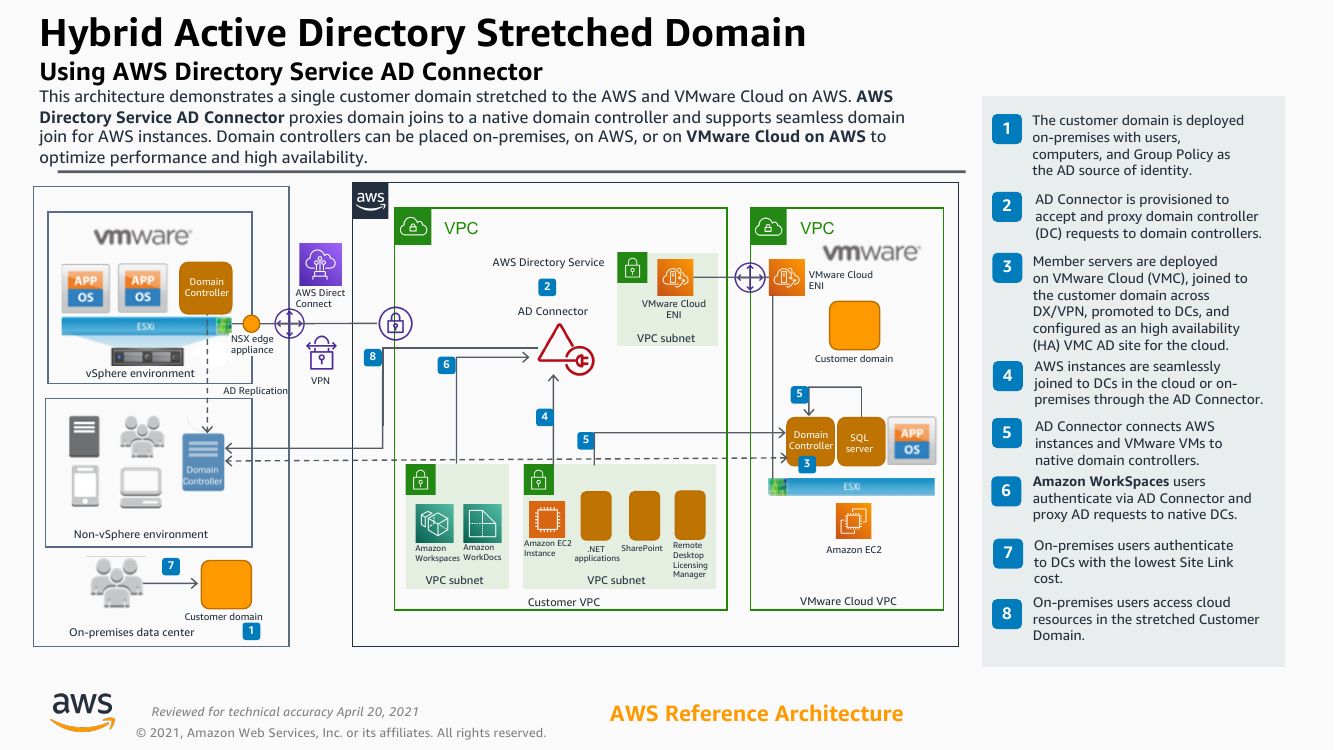
Task: Select the SQL server box
Action: (860, 442)
